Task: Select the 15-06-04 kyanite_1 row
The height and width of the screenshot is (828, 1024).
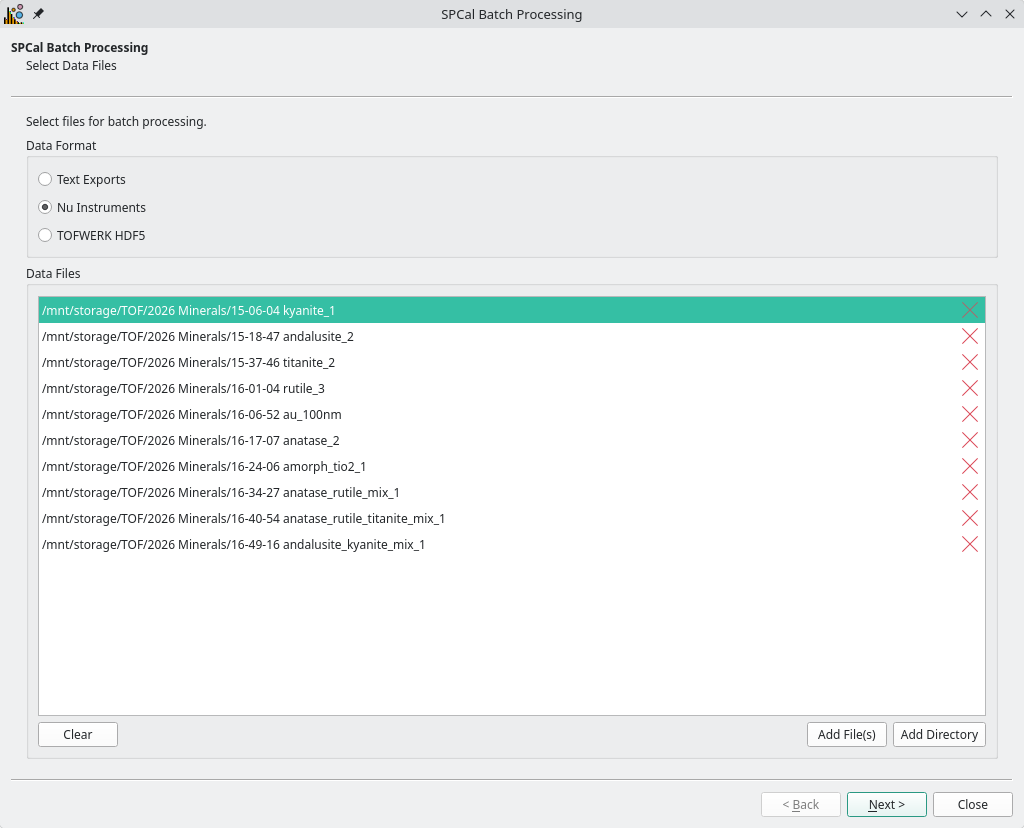Action: click(x=511, y=310)
